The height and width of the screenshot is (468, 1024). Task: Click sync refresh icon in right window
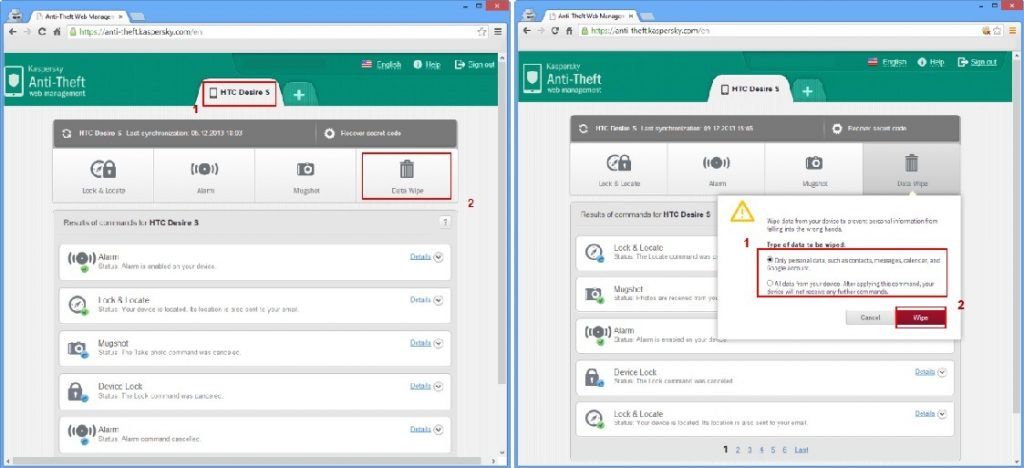click(x=583, y=129)
